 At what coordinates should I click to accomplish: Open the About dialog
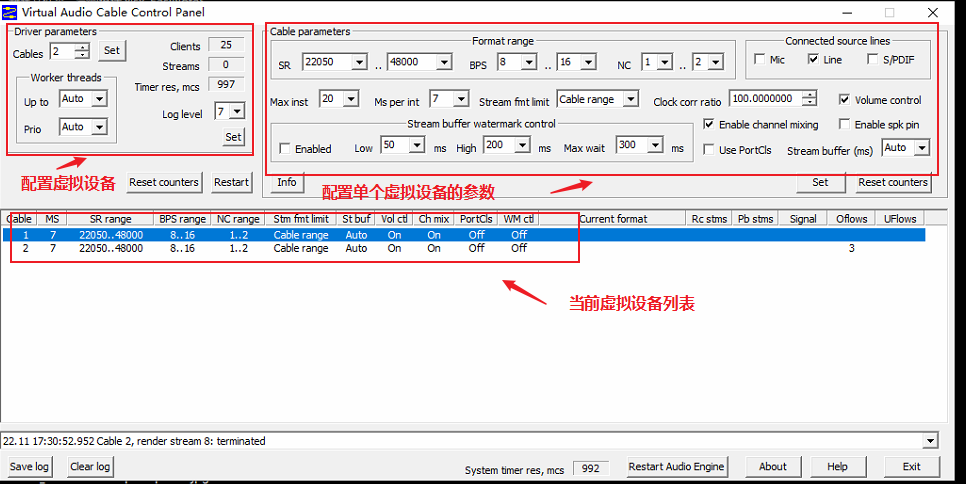pos(773,466)
